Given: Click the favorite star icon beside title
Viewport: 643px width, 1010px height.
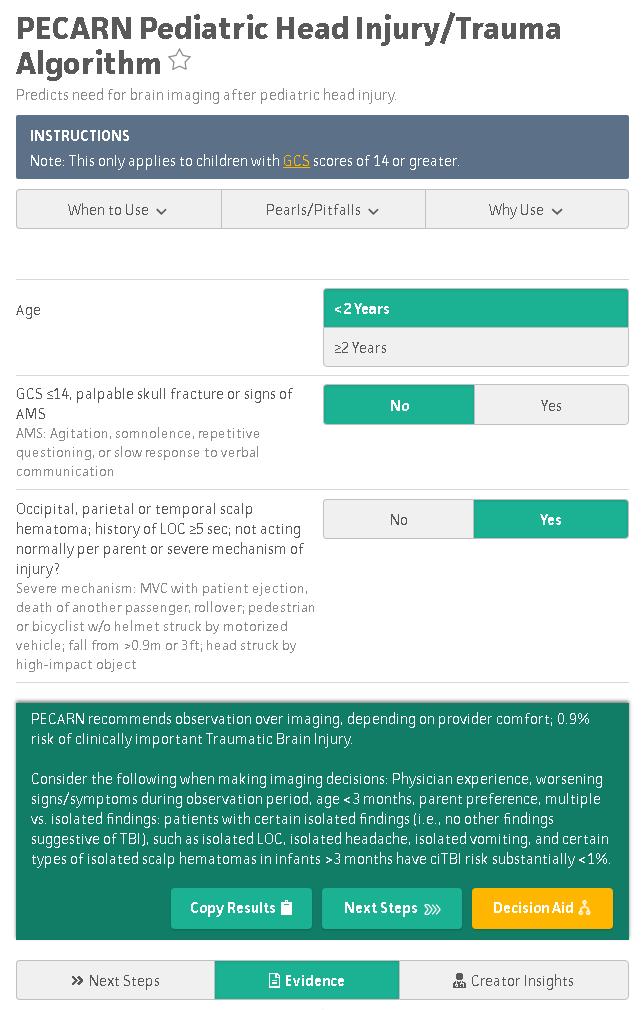Looking at the screenshot, I should pos(180,62).
